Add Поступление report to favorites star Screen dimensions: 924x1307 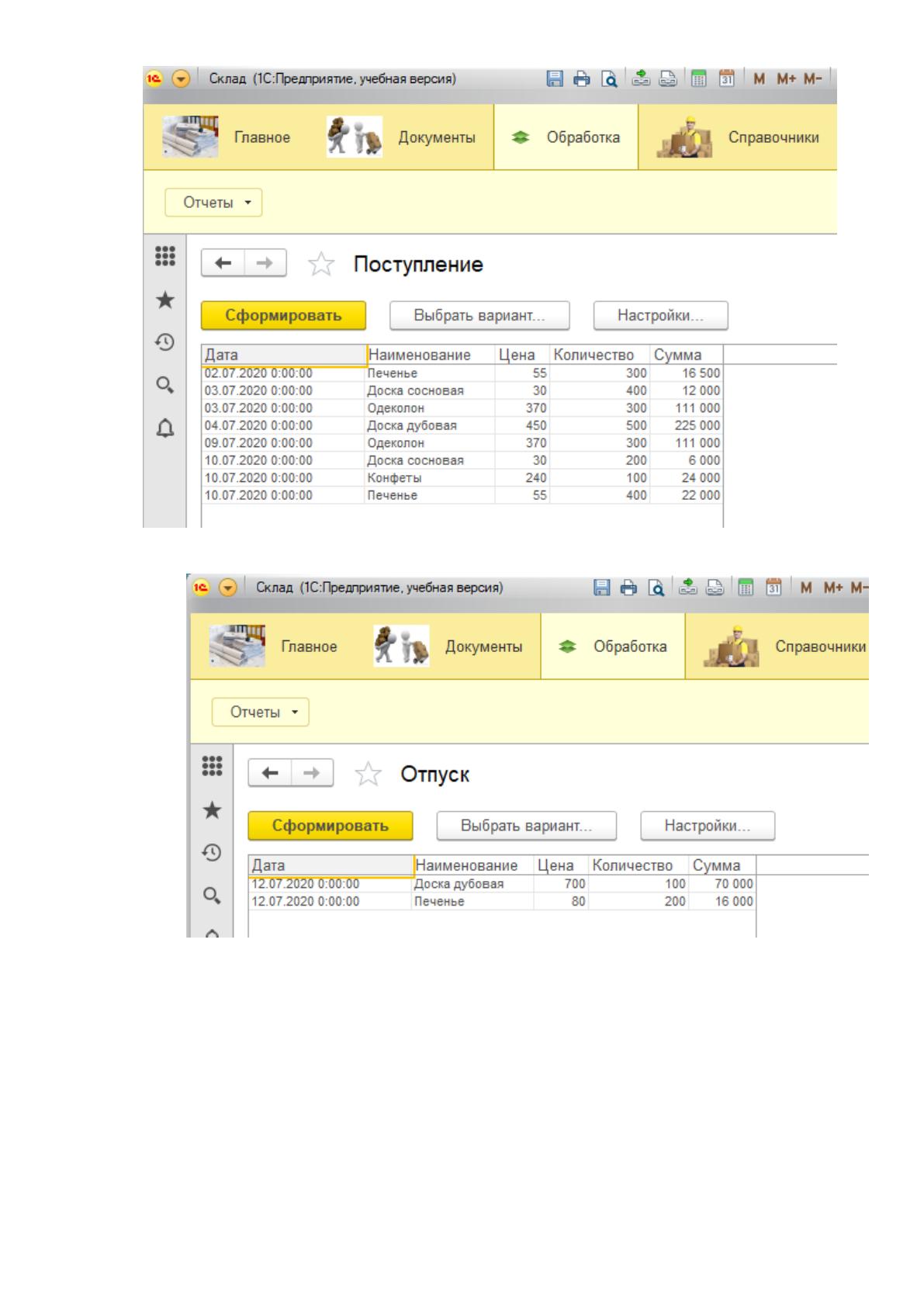320,265
